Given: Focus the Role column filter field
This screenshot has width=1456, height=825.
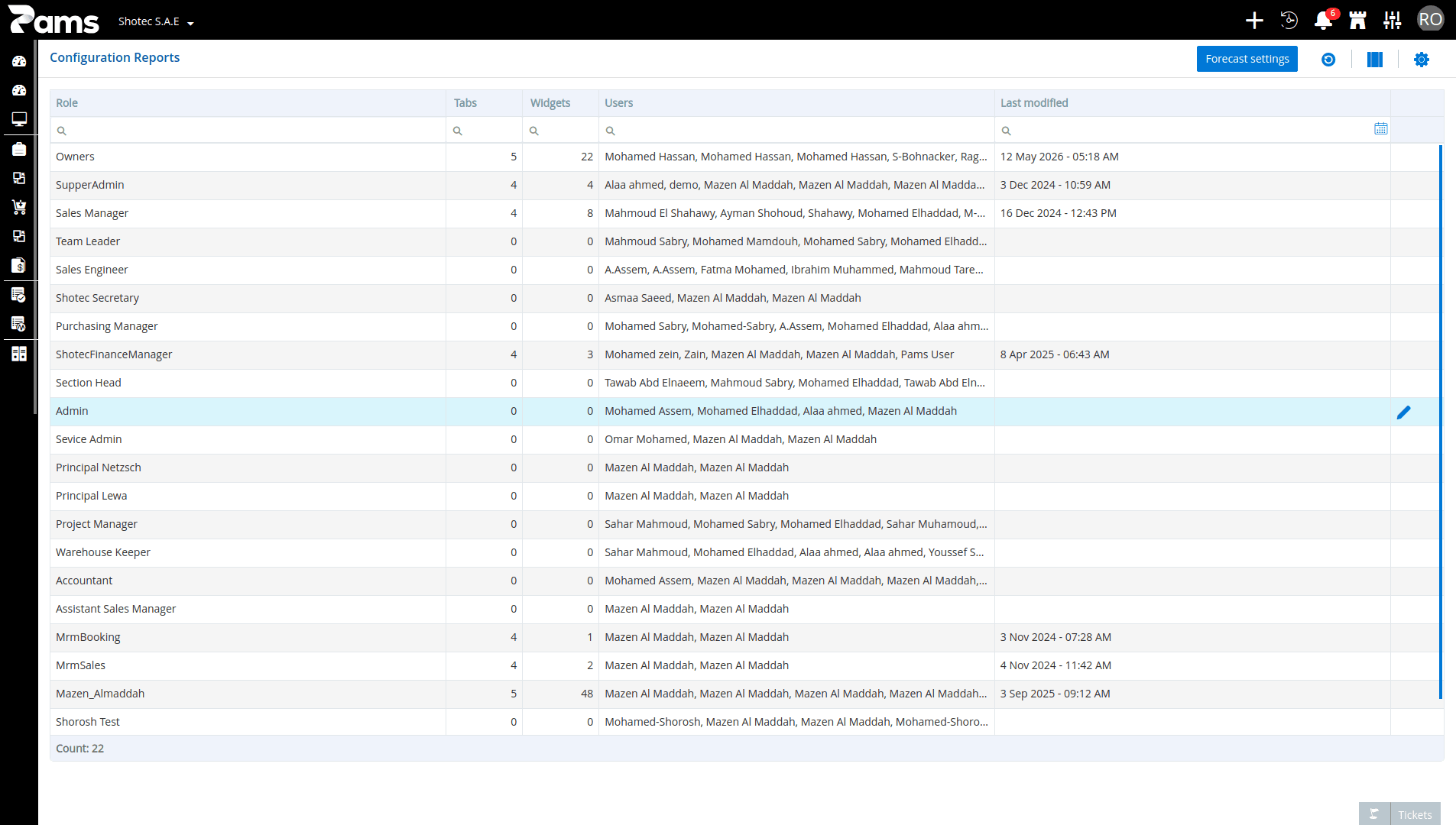Looking at the screenshot, I should [248, 130].
